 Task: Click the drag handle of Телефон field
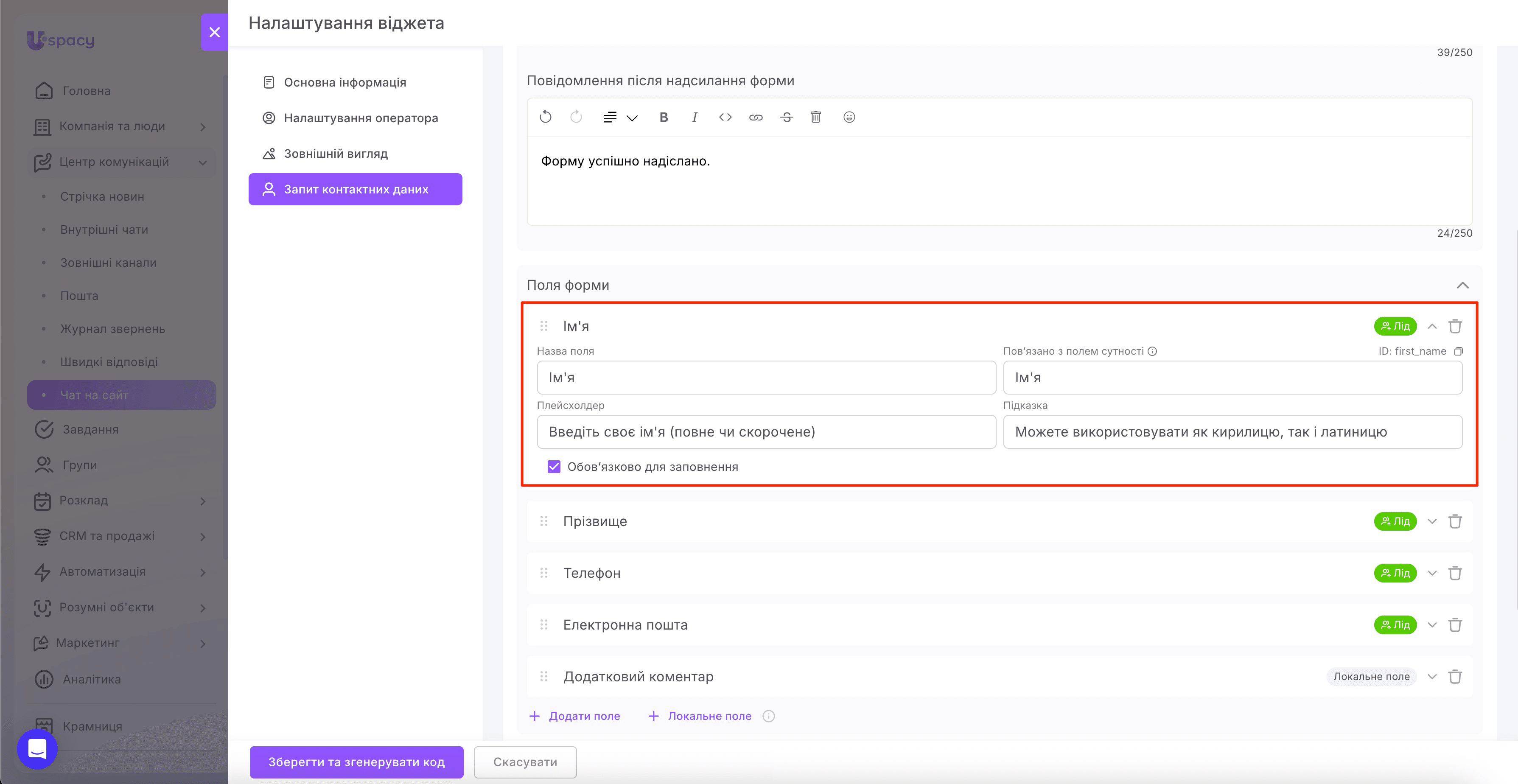[x=544, y=573]
